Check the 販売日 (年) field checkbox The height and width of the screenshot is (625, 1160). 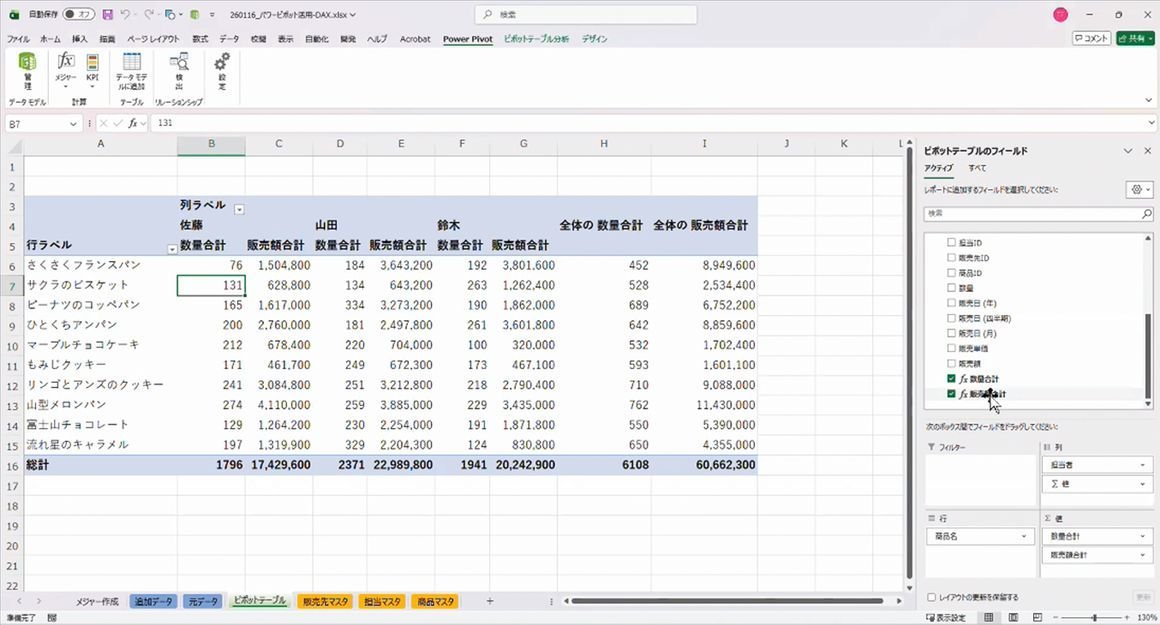(951, 303)
